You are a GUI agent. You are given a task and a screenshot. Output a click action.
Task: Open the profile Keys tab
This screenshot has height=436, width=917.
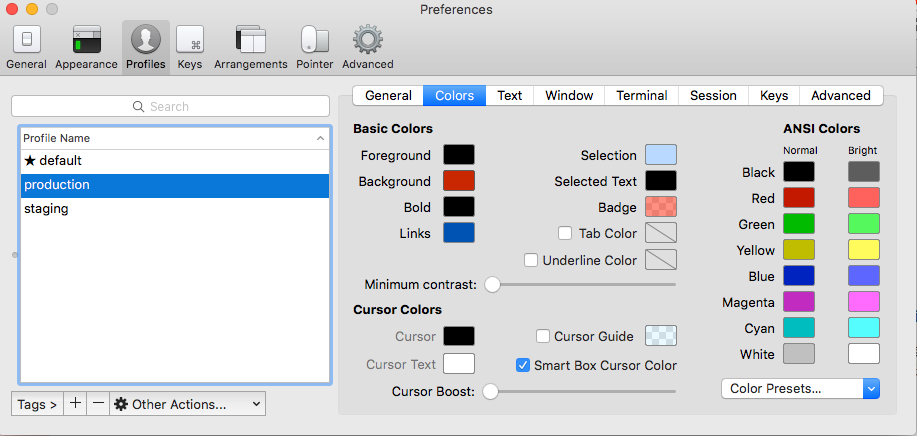[x=774, y=95]
